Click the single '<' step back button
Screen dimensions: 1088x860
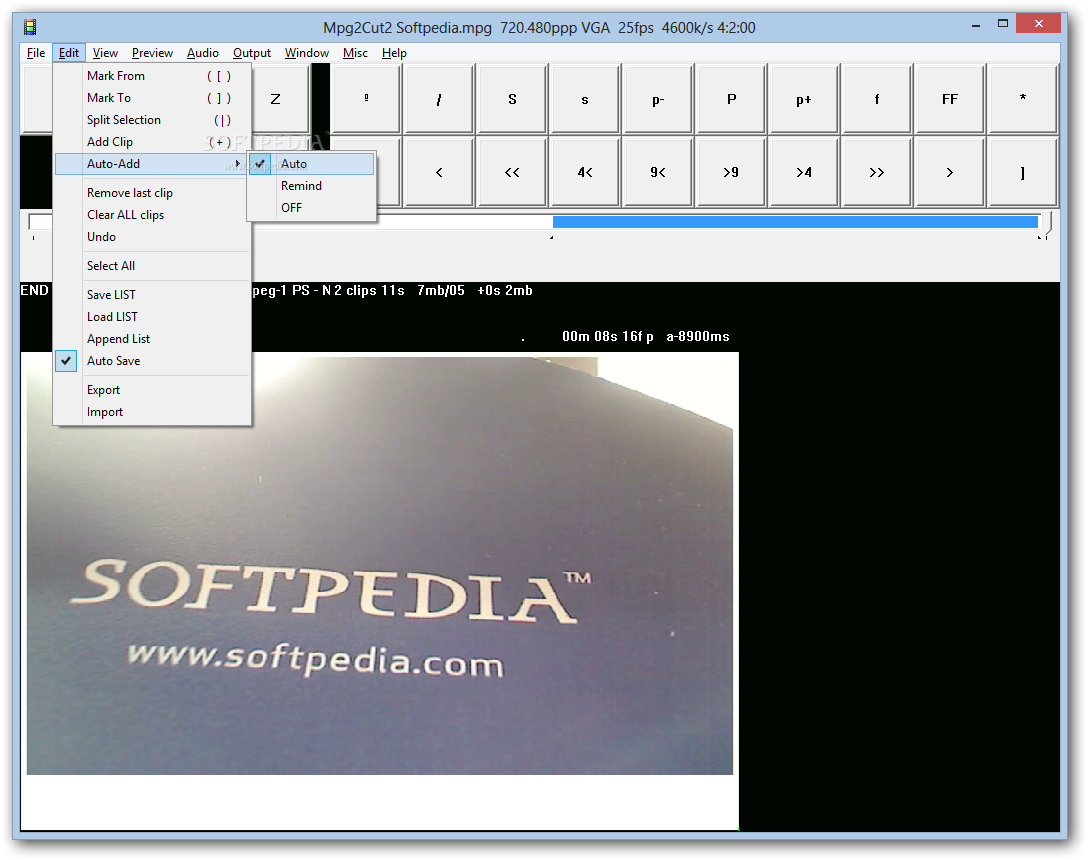(x=439, y=172)
